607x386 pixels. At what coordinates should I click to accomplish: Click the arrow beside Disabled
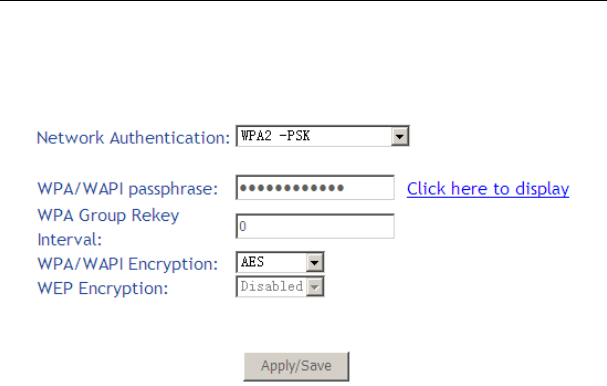(314, 287)
